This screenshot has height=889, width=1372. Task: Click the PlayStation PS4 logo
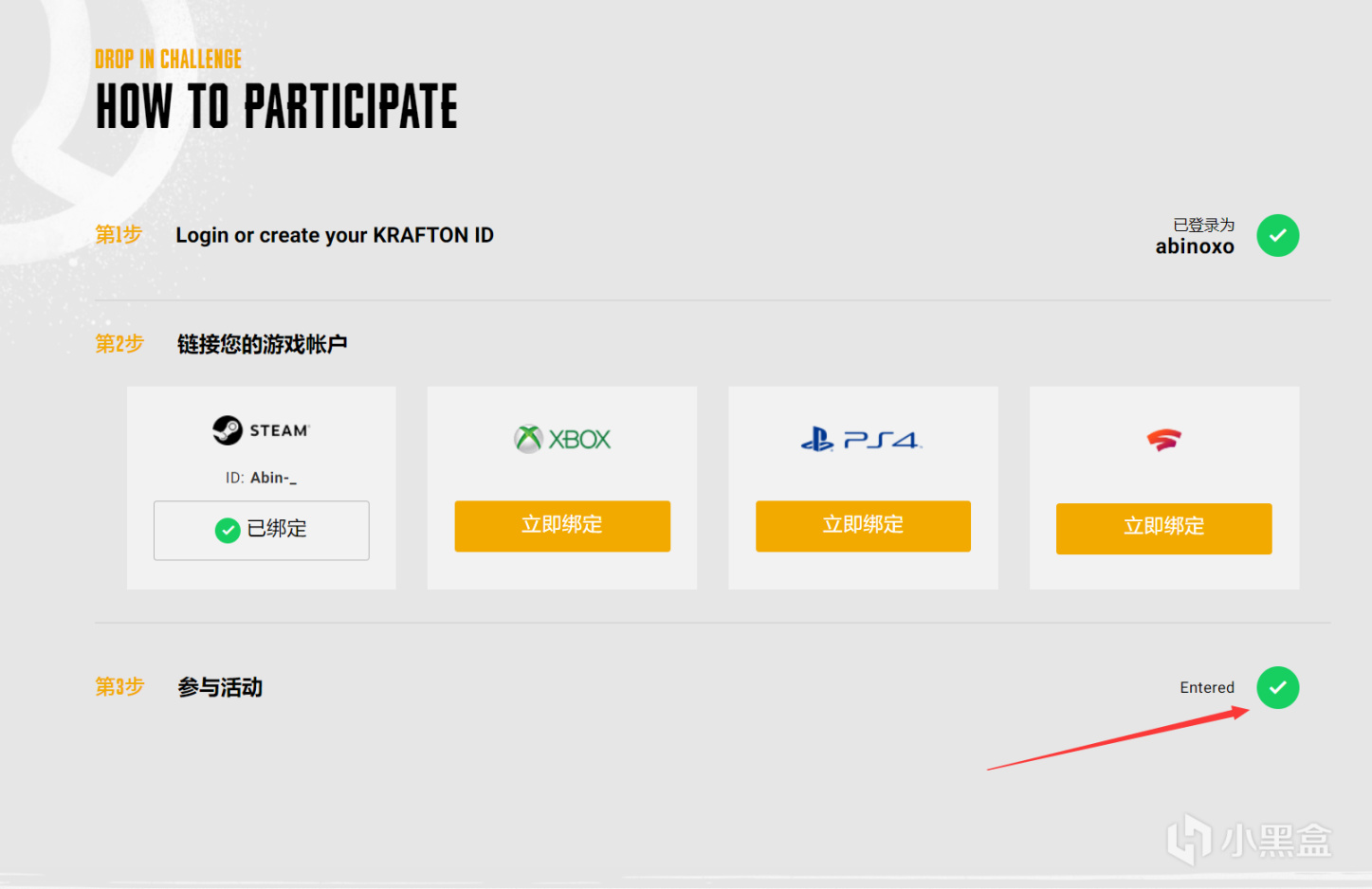tap(861, 440)
